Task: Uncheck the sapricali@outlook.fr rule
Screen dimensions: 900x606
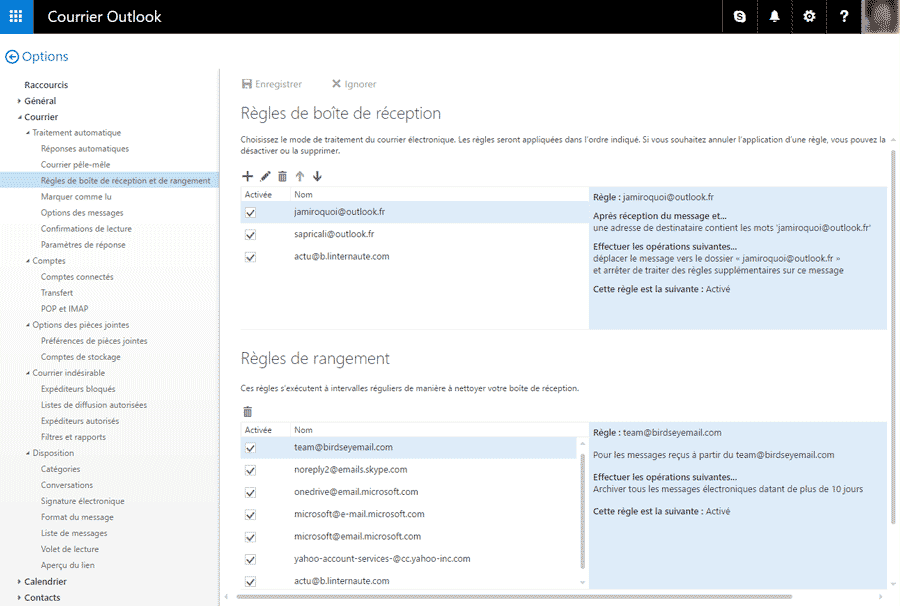Action: point(250,235)
